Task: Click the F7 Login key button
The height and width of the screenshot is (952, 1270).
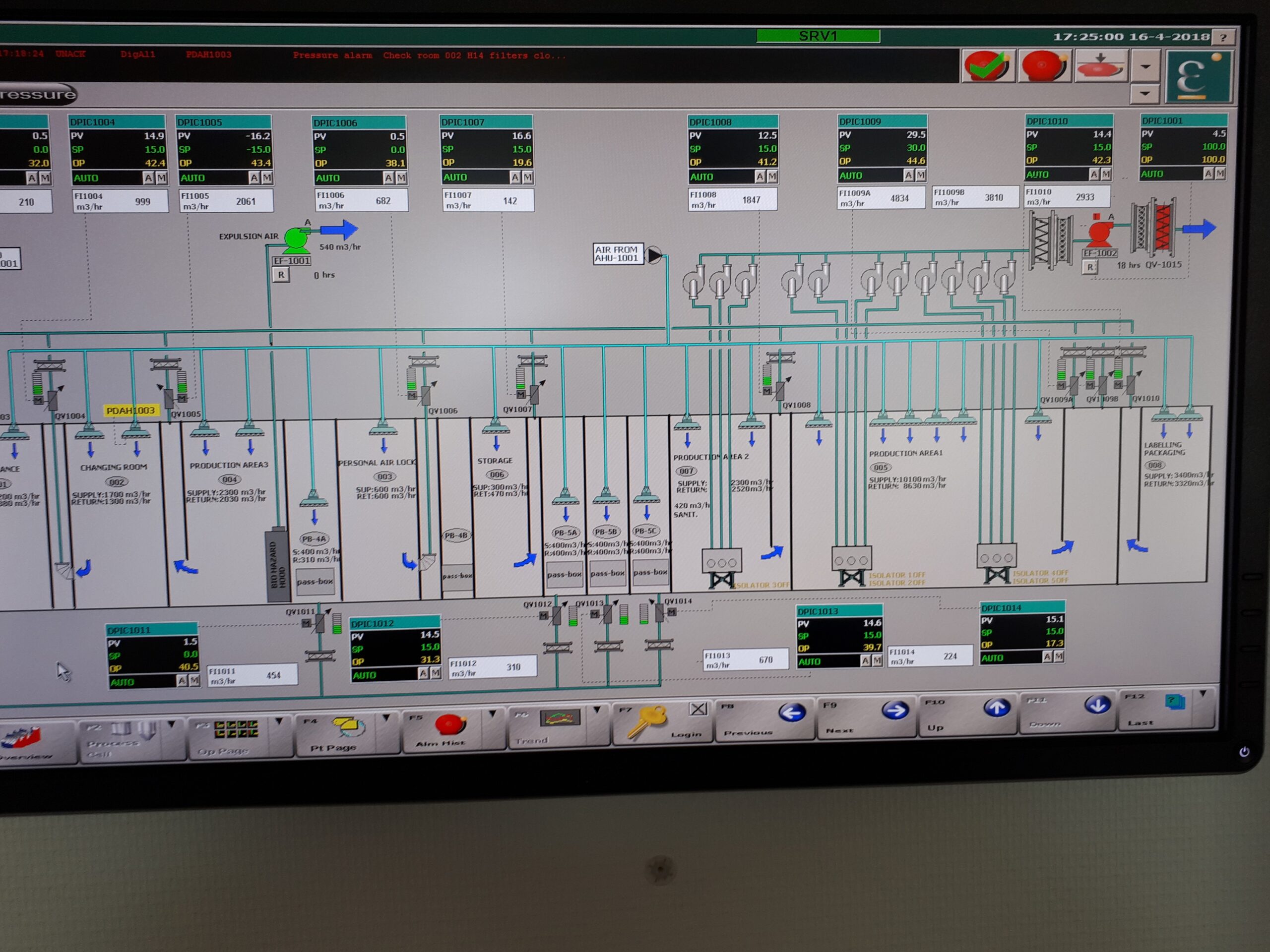Action: tap(662, 722)
